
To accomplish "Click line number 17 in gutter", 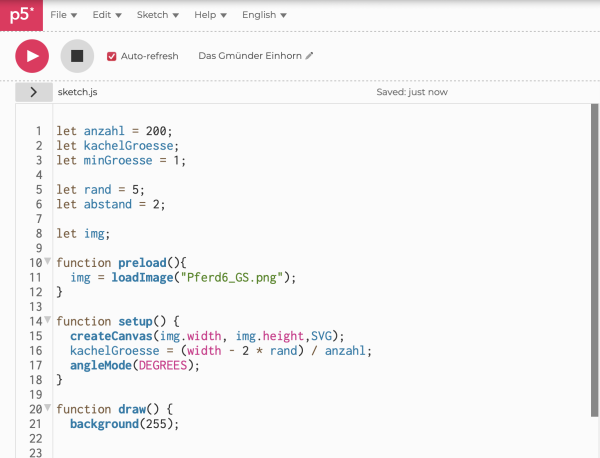I will pyautogui.click(x=36, y=365).
